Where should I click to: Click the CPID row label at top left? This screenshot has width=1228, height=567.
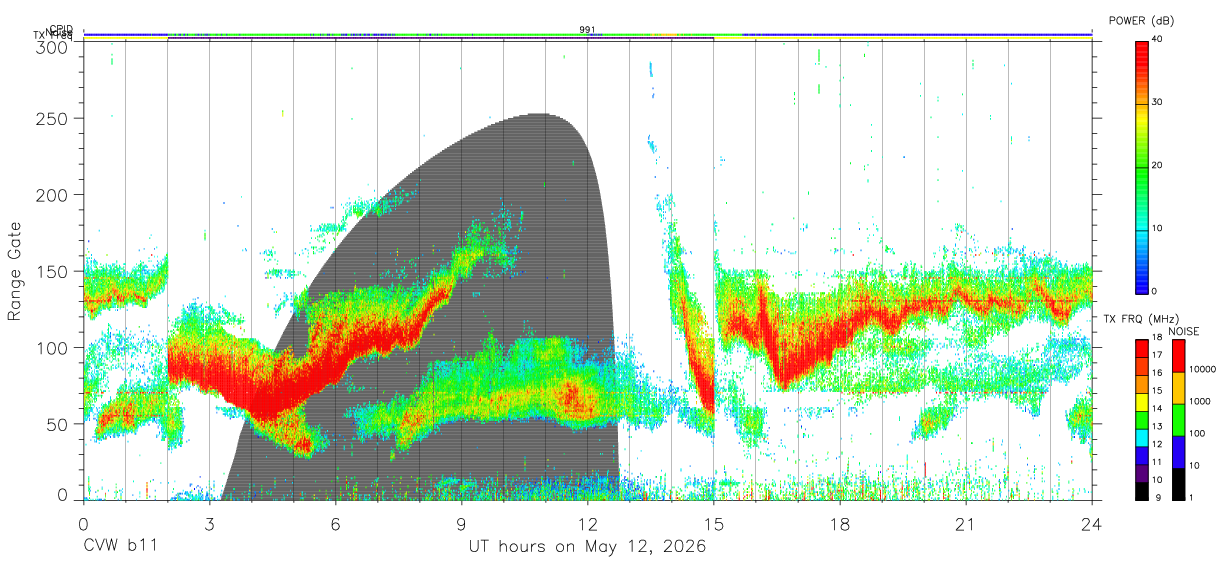click(61, 30)
